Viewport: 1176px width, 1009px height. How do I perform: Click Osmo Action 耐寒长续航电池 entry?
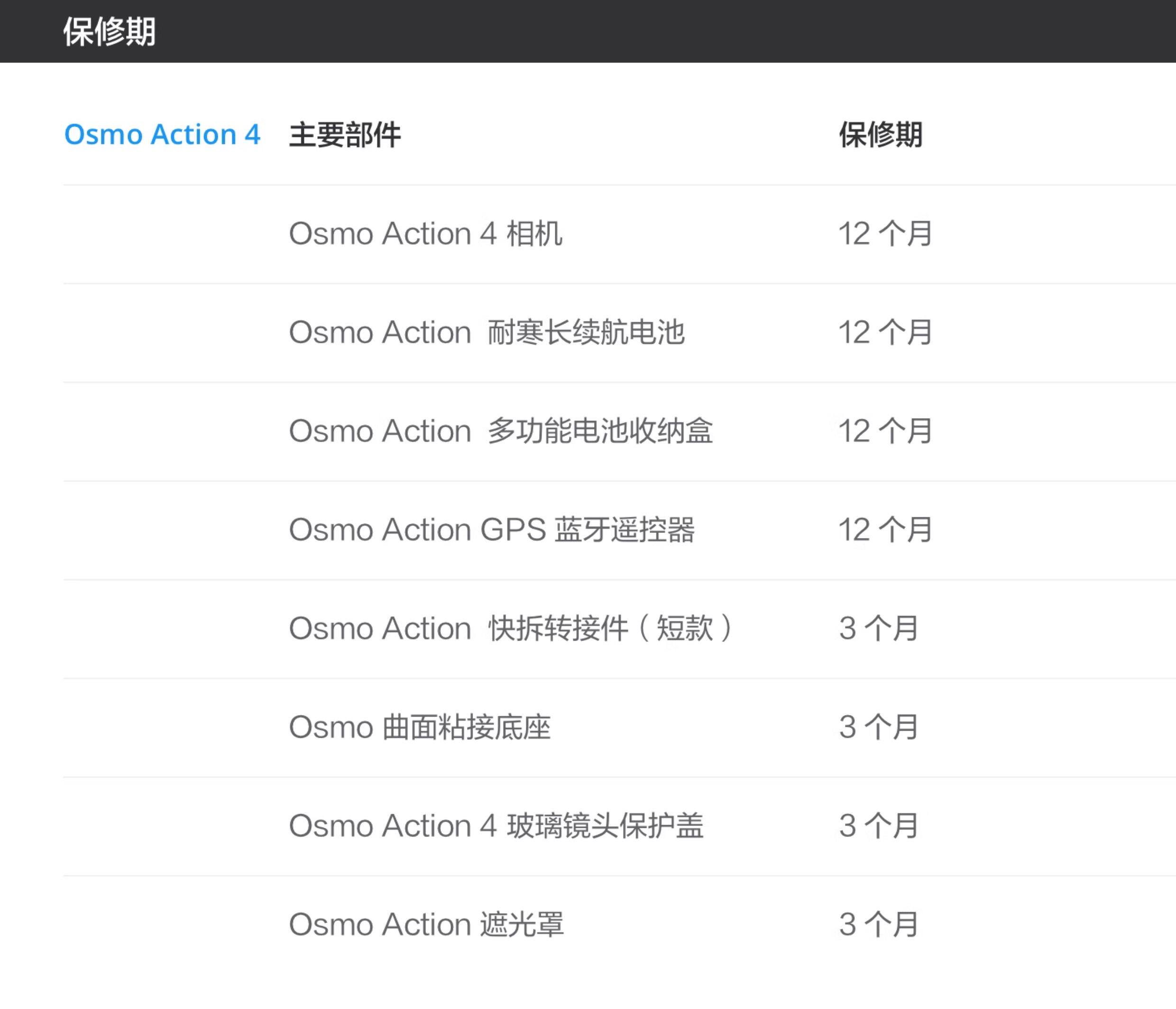(487, 332)
